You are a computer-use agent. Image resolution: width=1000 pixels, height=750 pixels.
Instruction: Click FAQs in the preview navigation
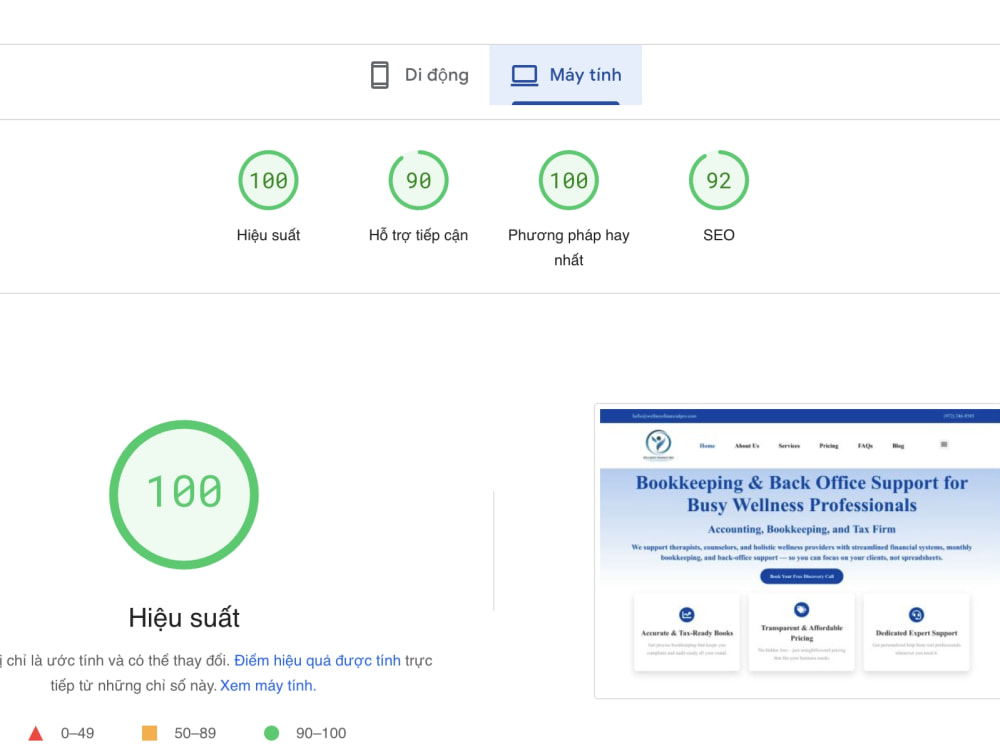tap(865, 446)
